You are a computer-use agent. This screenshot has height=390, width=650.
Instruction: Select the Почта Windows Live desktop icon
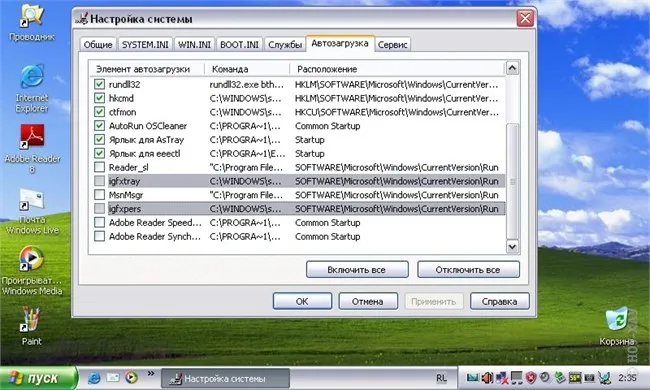pyautogui.click(x=32, y=211)
